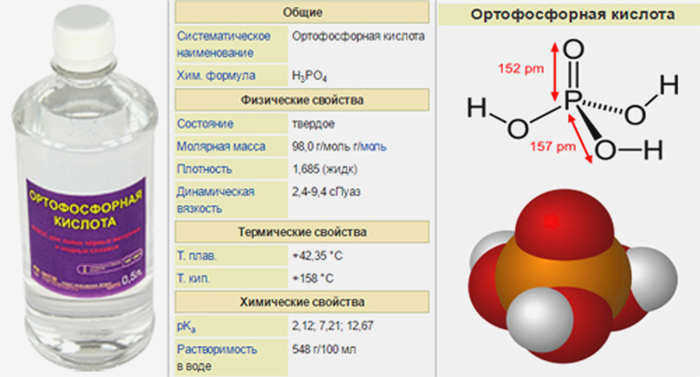The width and height of the screenshot is (700, 377).
Task: Click the double-bonded oxygen 'O' at top
Action: pyautogui.click(x=573, y=50)
